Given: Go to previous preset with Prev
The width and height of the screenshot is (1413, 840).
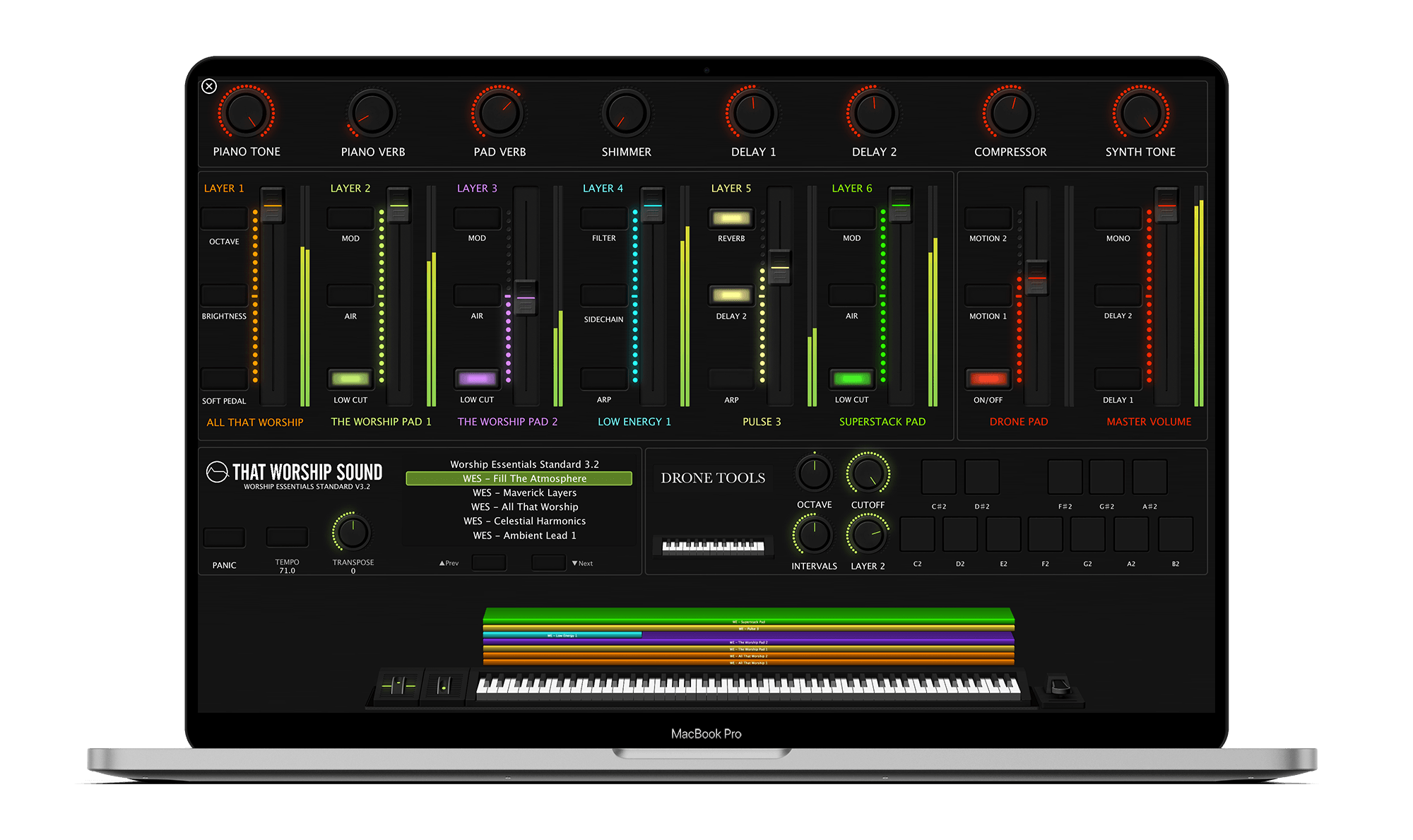Looking at the screenshot, I should (x=488, y=563).
